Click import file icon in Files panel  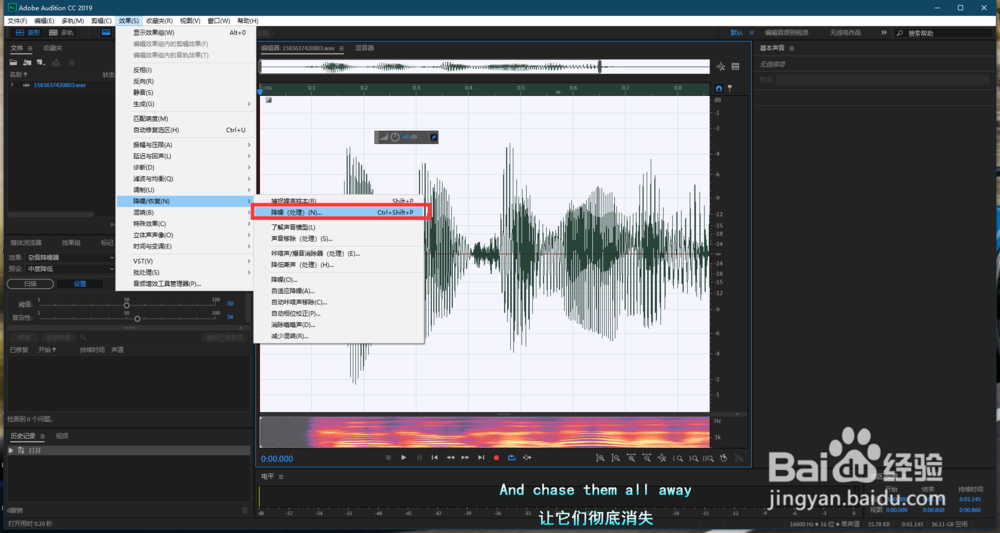click(x=27, y=62)
